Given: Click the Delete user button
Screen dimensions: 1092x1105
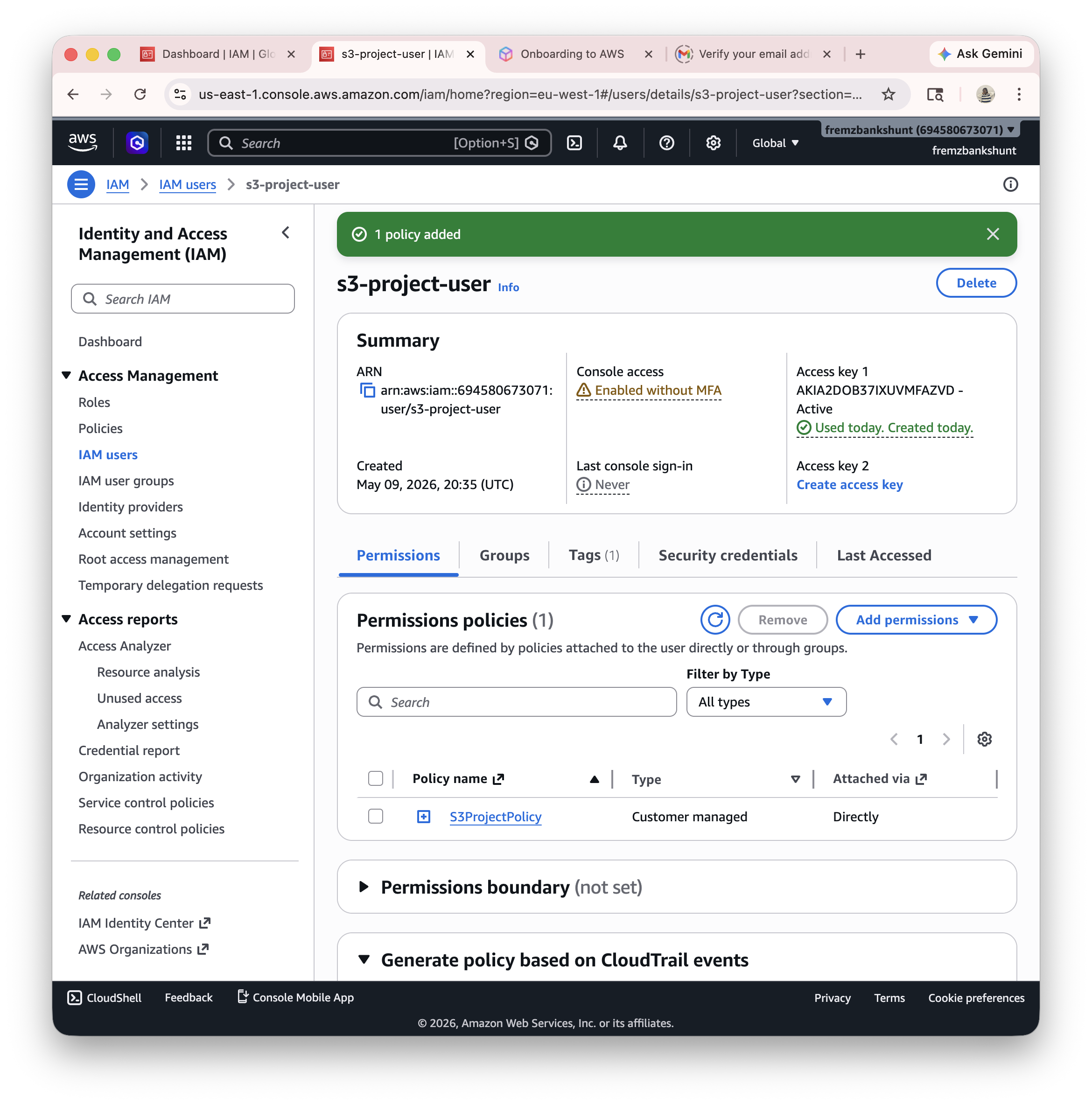Looking at the screenshot, I should (x=976, y=282).
